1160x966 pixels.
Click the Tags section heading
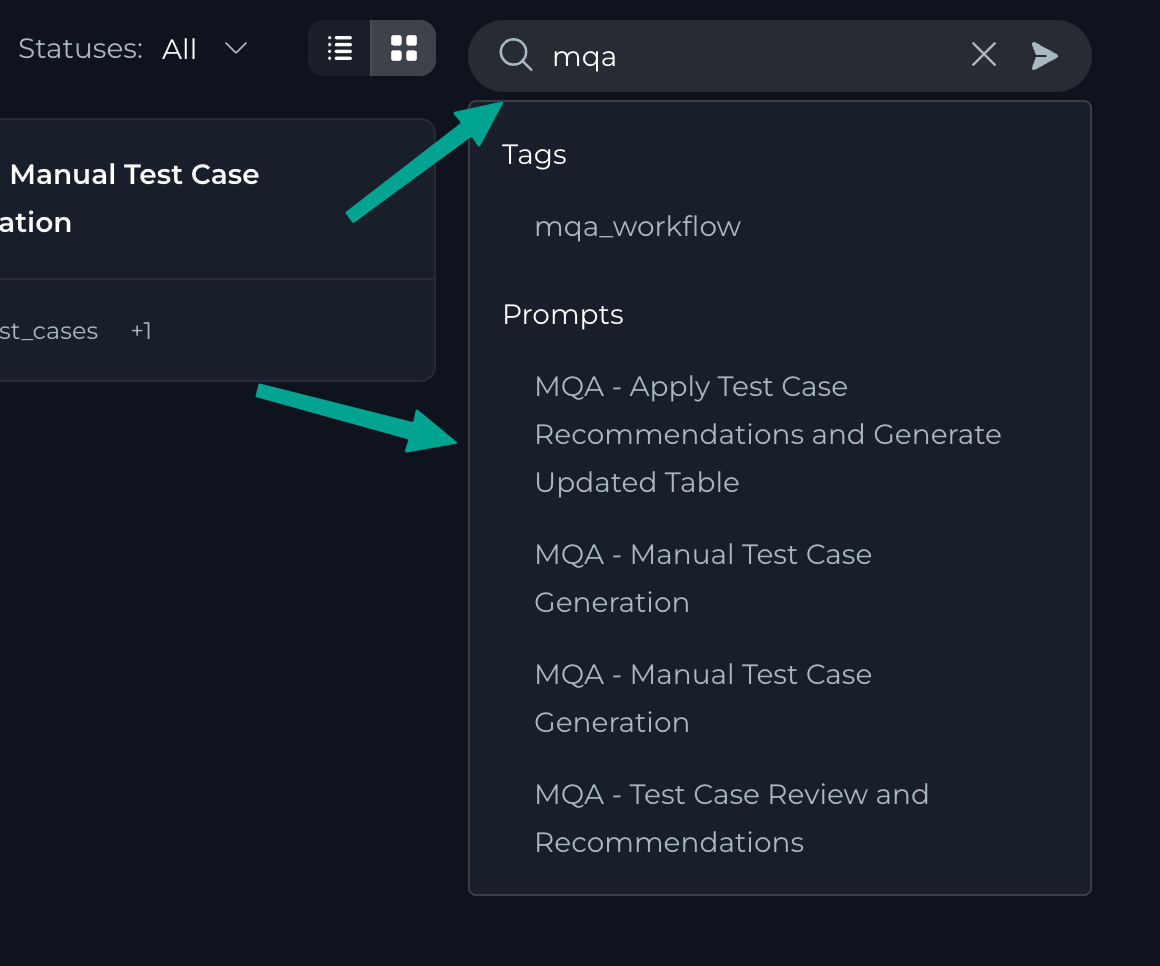click(534, 155)
